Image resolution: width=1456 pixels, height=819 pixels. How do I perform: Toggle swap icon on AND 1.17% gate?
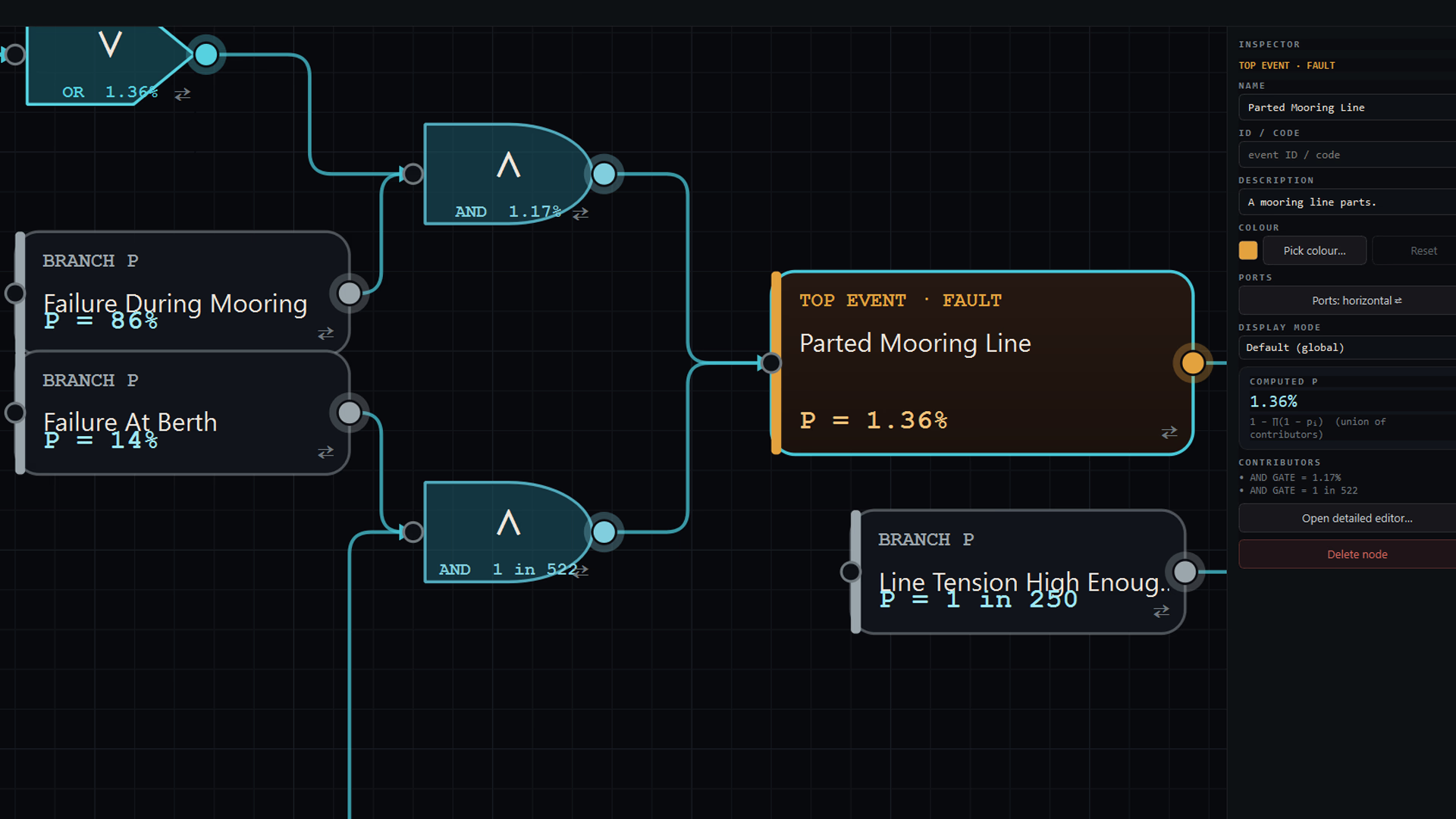(581, 214)
